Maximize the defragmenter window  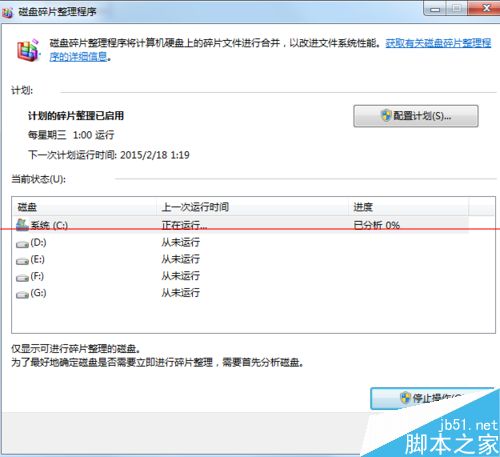coord(456,9)
